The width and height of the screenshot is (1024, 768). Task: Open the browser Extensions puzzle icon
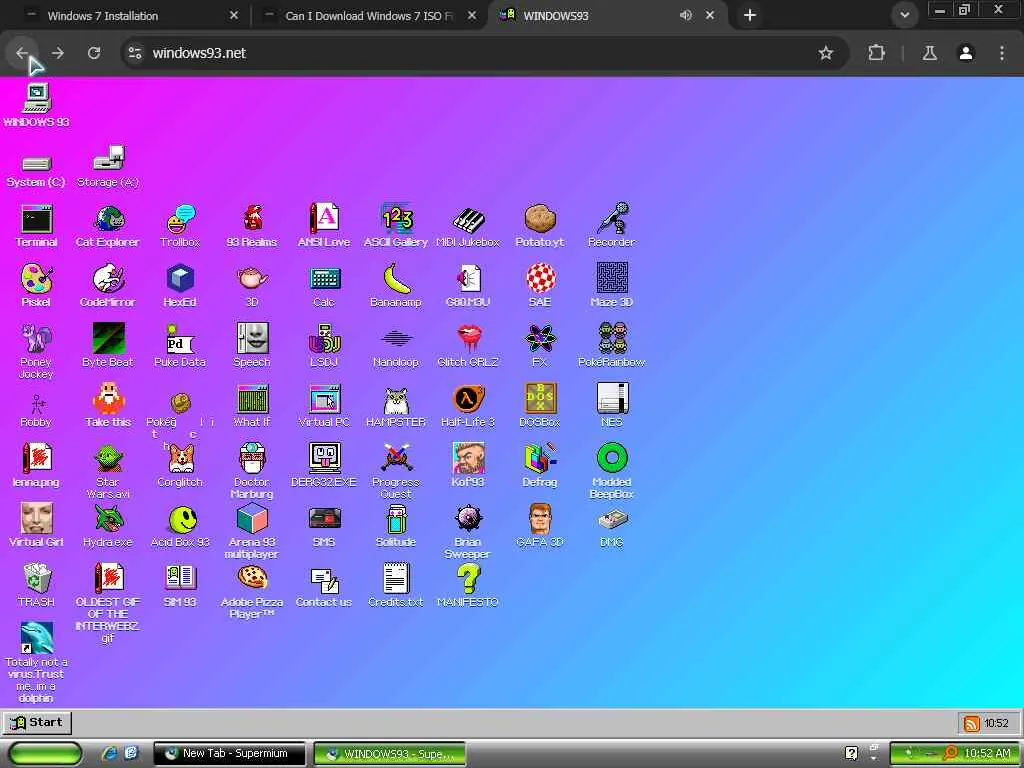876,53
